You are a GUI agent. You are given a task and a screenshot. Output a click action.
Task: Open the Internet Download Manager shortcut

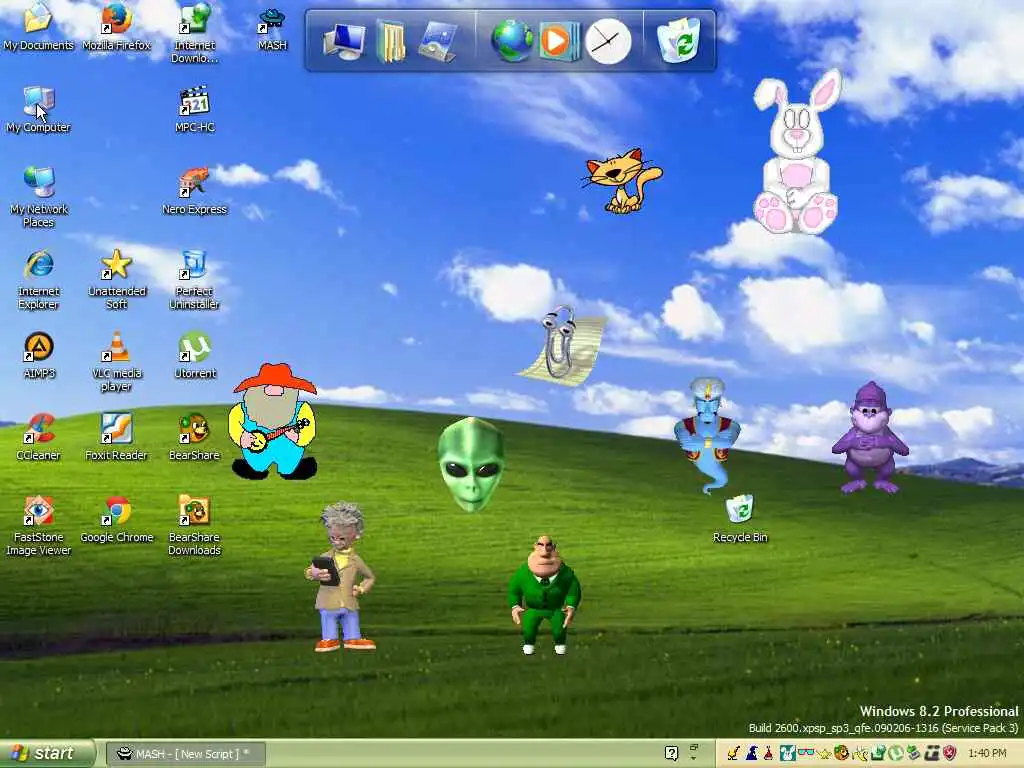(x=195, y=31)
